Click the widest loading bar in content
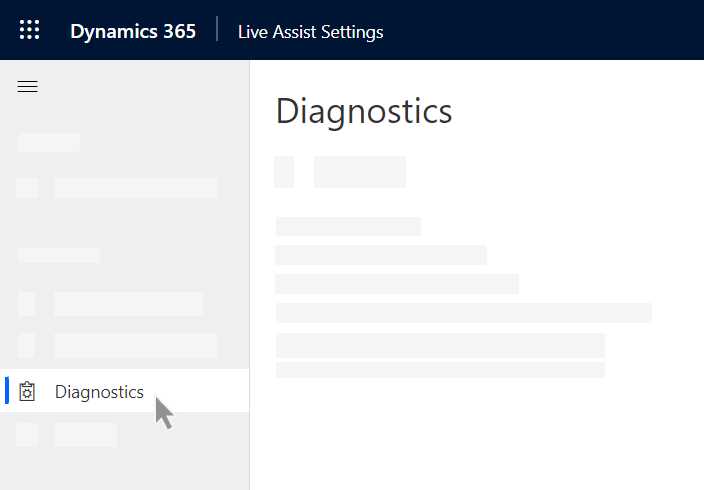704x490 pixels. point(464,313)
